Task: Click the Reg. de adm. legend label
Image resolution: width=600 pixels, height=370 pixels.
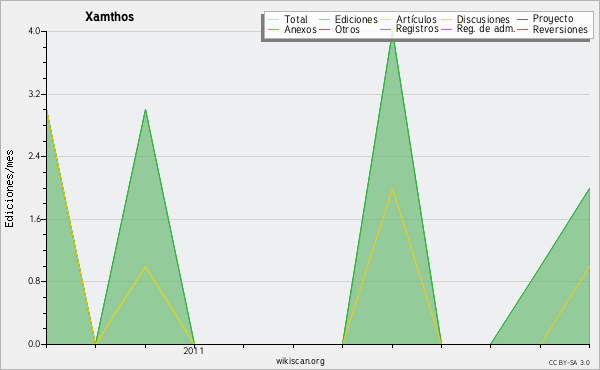Action: [486, 29]
